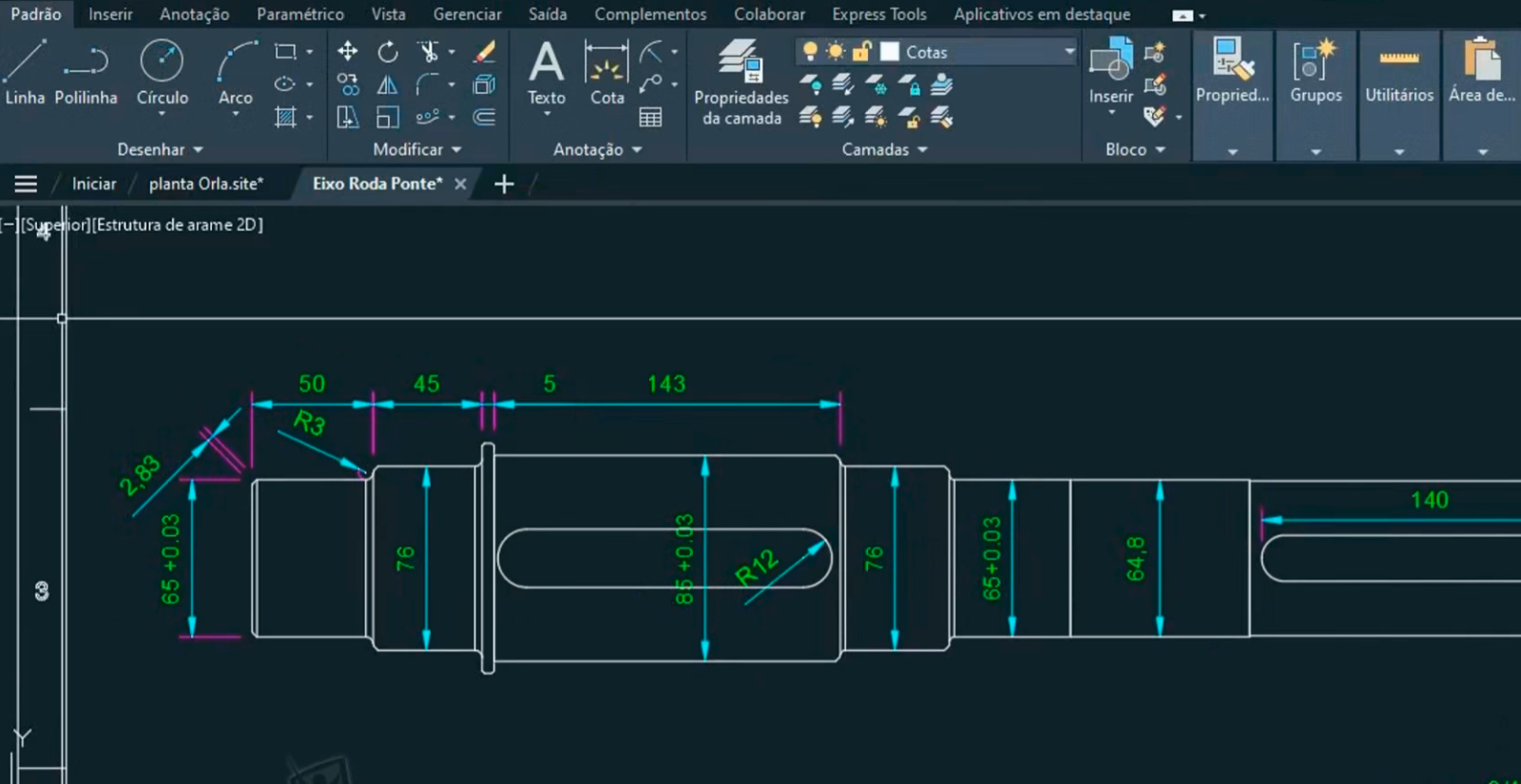Viewport: 1521px width, 784px height.
Task: Click the Cotas layer color swatch
Action: pyautogui.click(x=890, y=51)
